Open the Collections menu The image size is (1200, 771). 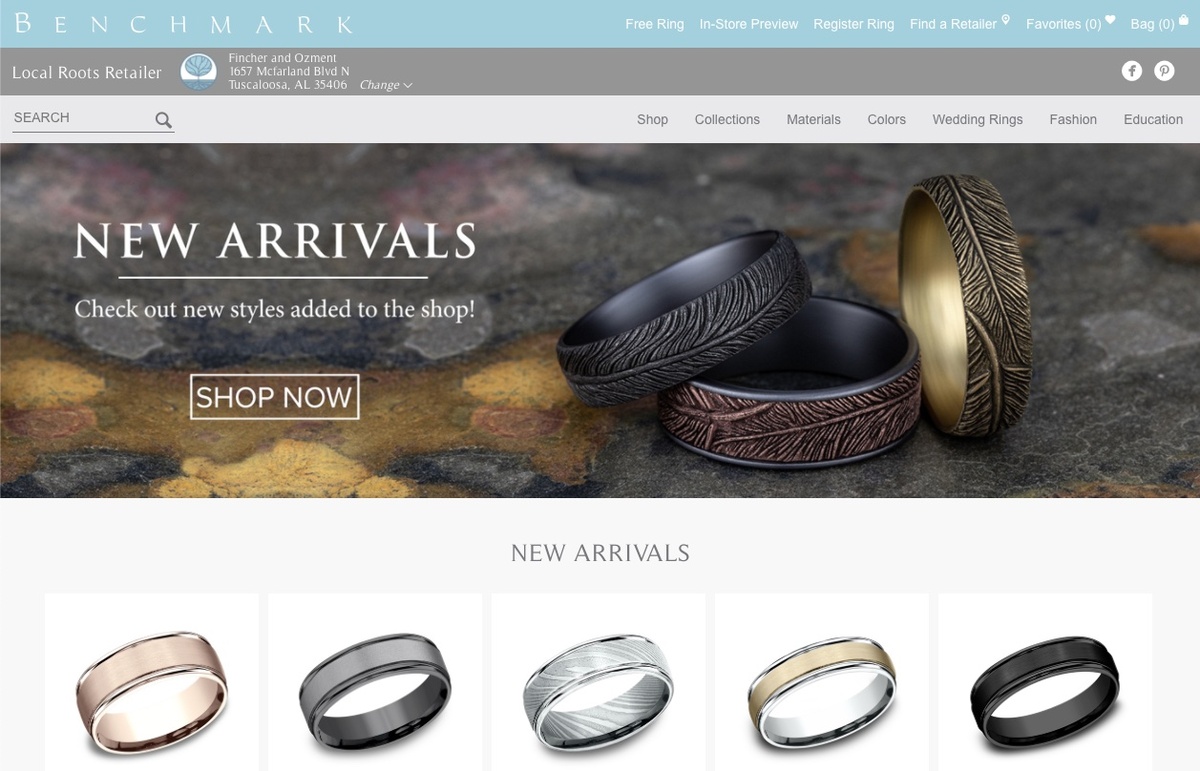[x=727, y=119]
